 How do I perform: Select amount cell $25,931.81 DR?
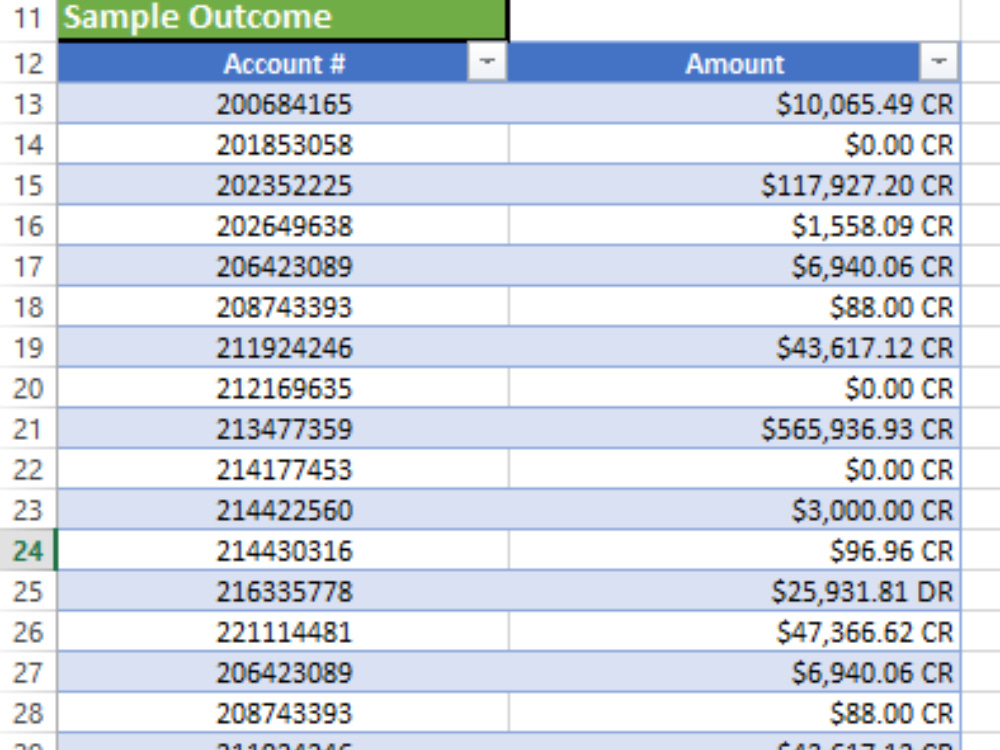pos(734,591)
